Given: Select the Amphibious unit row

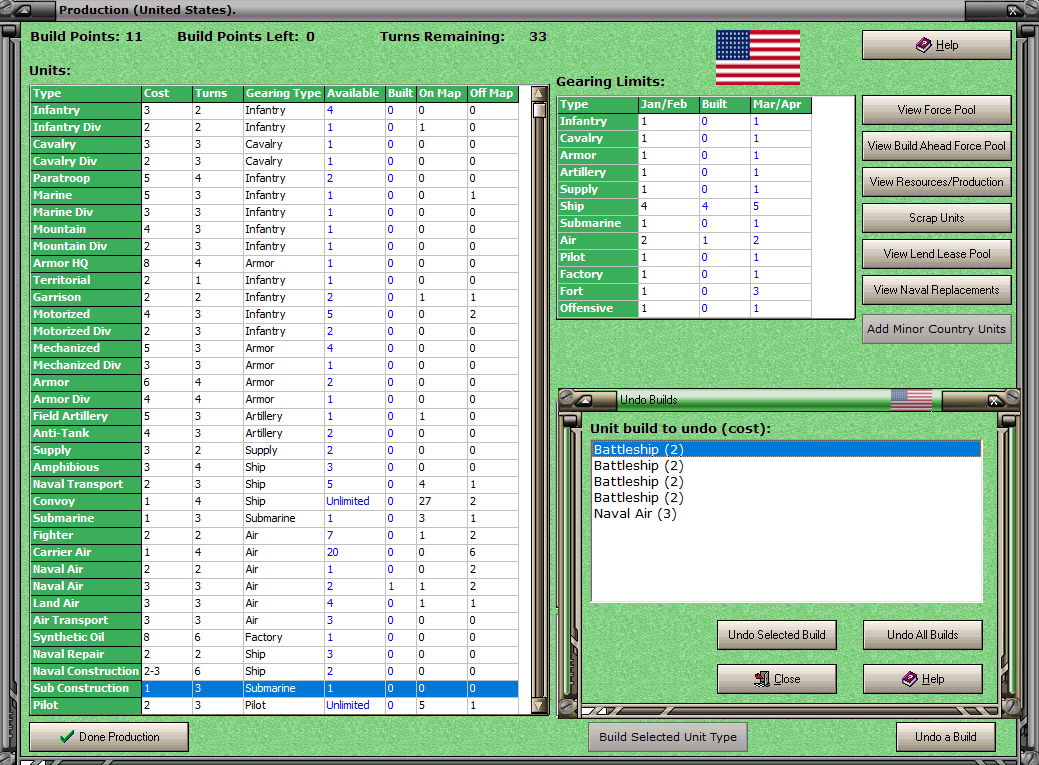Looking at the screenshot, I should (x=274, y=467).
